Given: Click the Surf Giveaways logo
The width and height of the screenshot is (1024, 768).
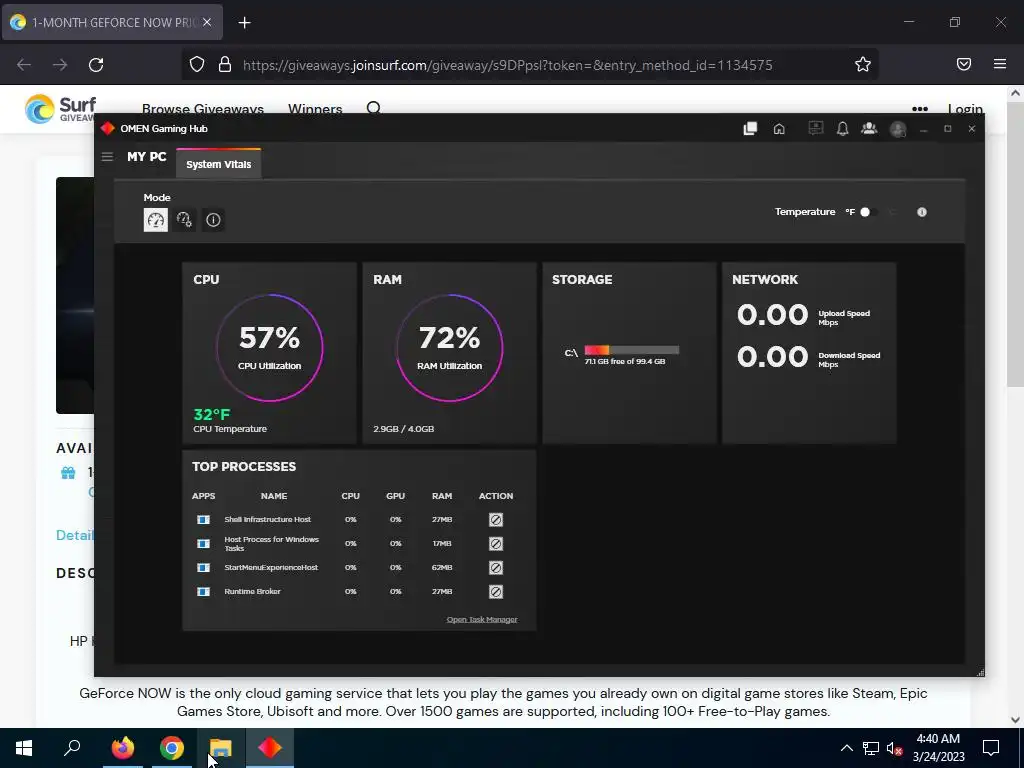Looking at the screenshot, I should coord(60,109).
